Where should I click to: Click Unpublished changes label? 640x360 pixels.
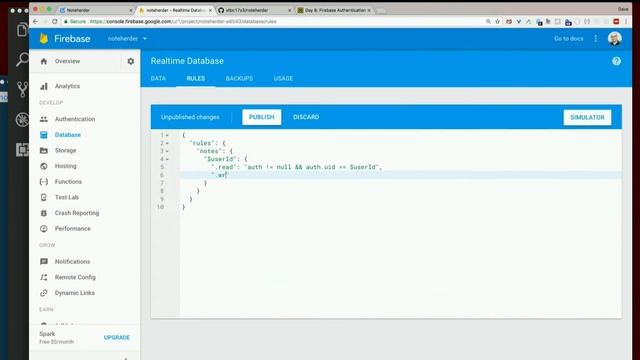click(x=190, y=117)
